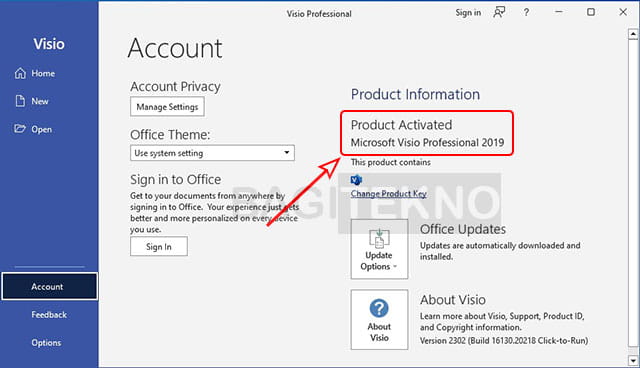Open the Feedback section
The height and width of the screenshot is (368, 640).
click(49, 315)
